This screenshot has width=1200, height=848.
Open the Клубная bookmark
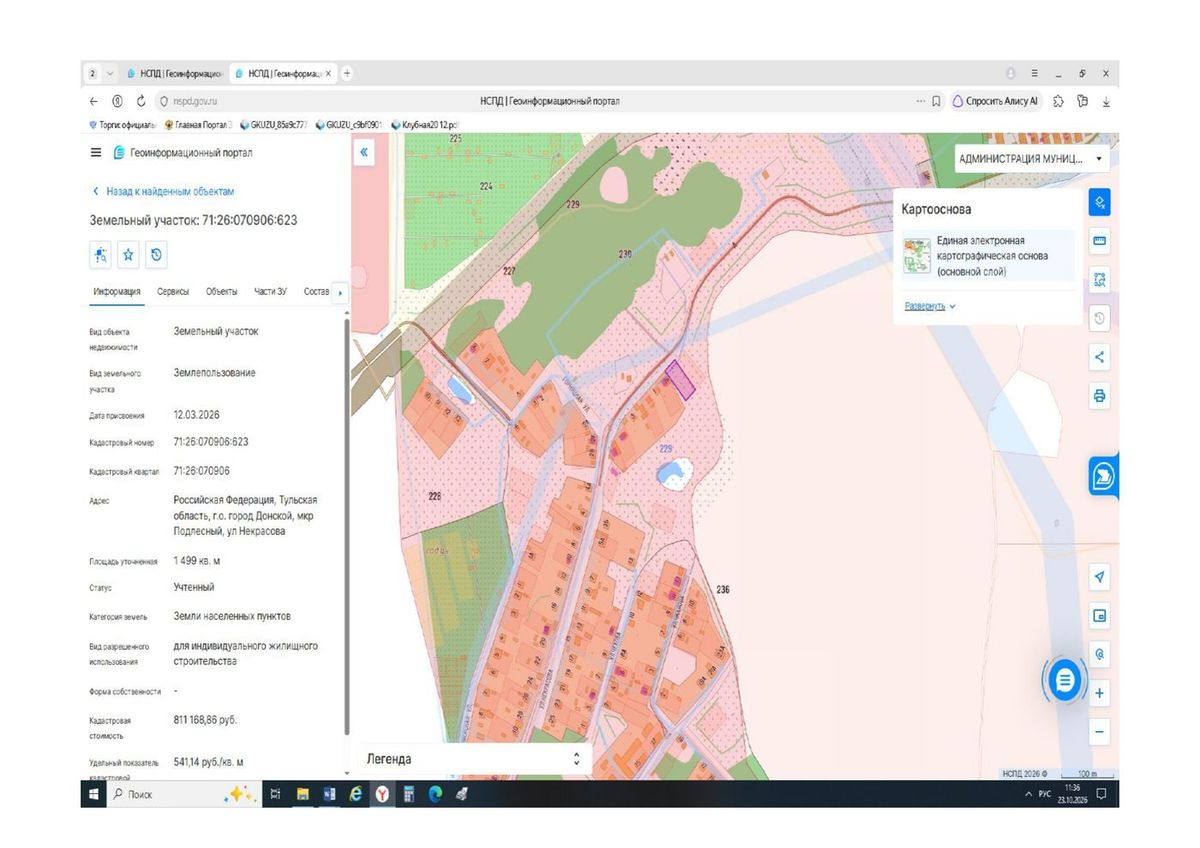pyautogui.click(x=425, y=125)
